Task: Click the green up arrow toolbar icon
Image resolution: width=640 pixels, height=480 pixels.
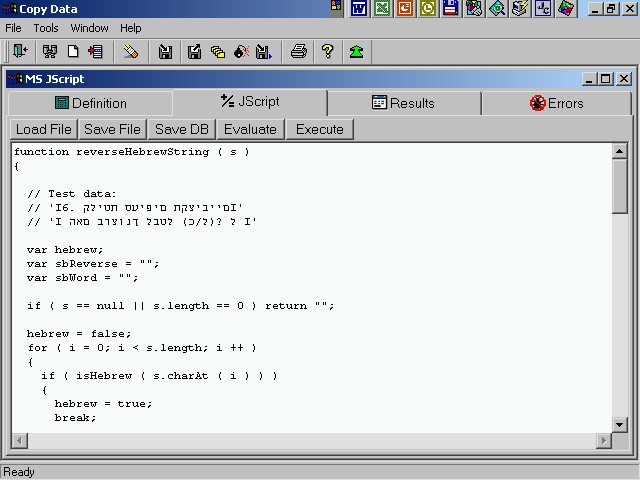Action: pyautogui.click(x=357, y=51)
